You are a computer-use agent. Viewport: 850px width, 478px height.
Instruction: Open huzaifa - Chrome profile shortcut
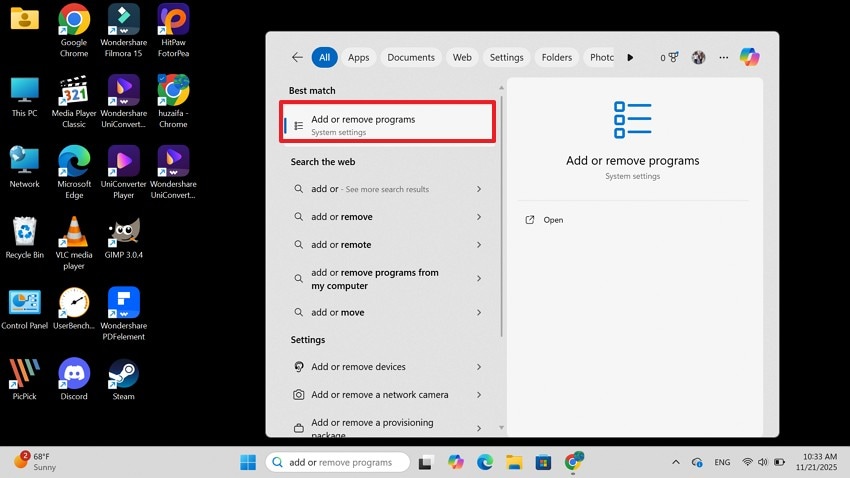coord(173,101)
